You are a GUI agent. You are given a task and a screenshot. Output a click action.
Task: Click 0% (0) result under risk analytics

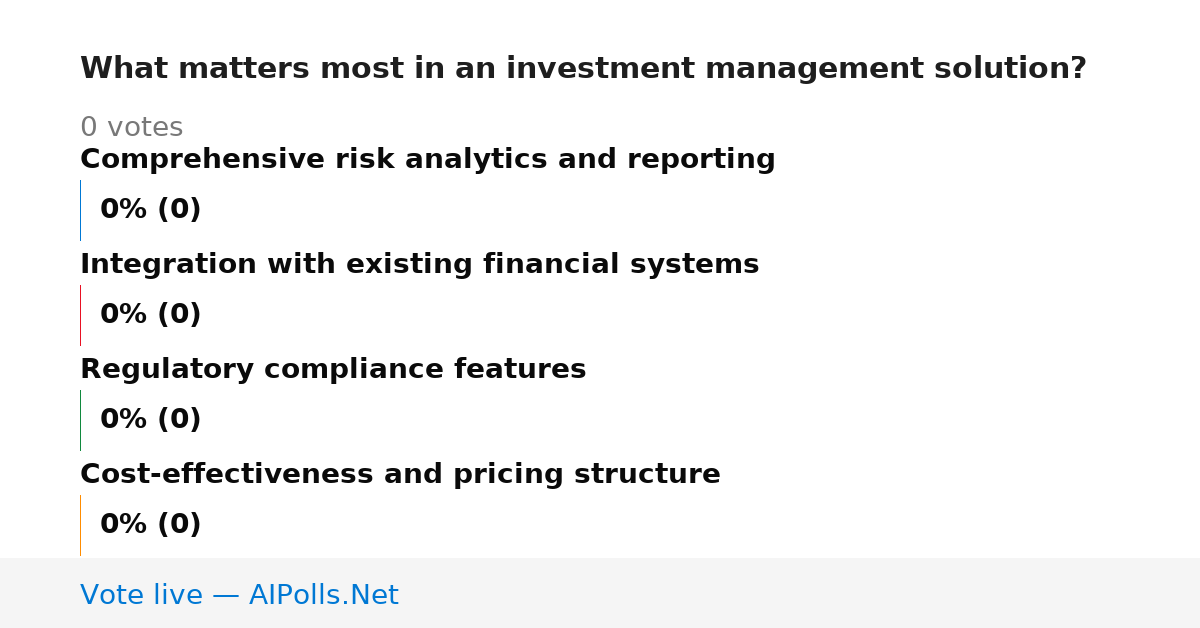(x=151, y=210)
